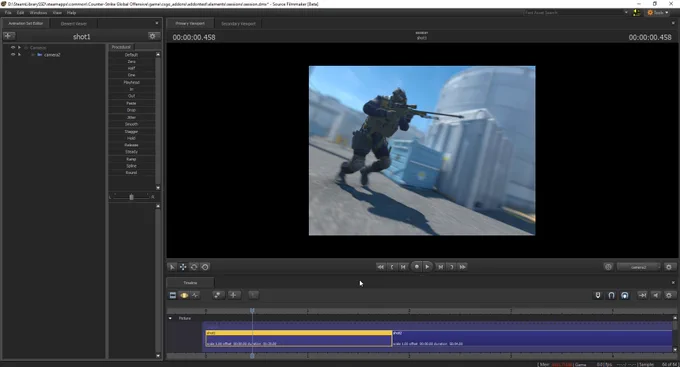Open the viewport settings gear beside camera2
The width and height of the screenshot is (680, 367).
tap(669, 267)
